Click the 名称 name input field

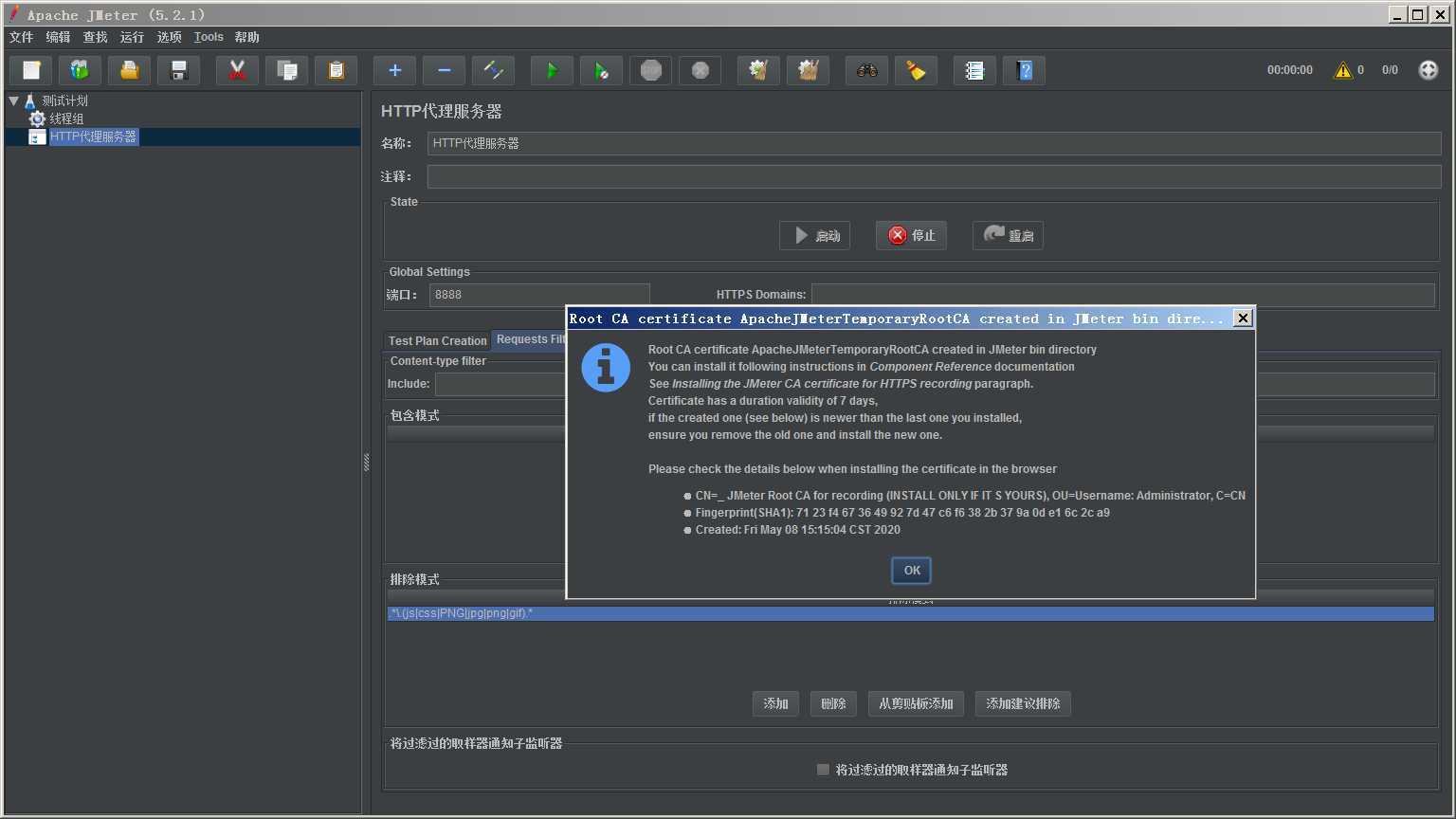pos(934,143)
